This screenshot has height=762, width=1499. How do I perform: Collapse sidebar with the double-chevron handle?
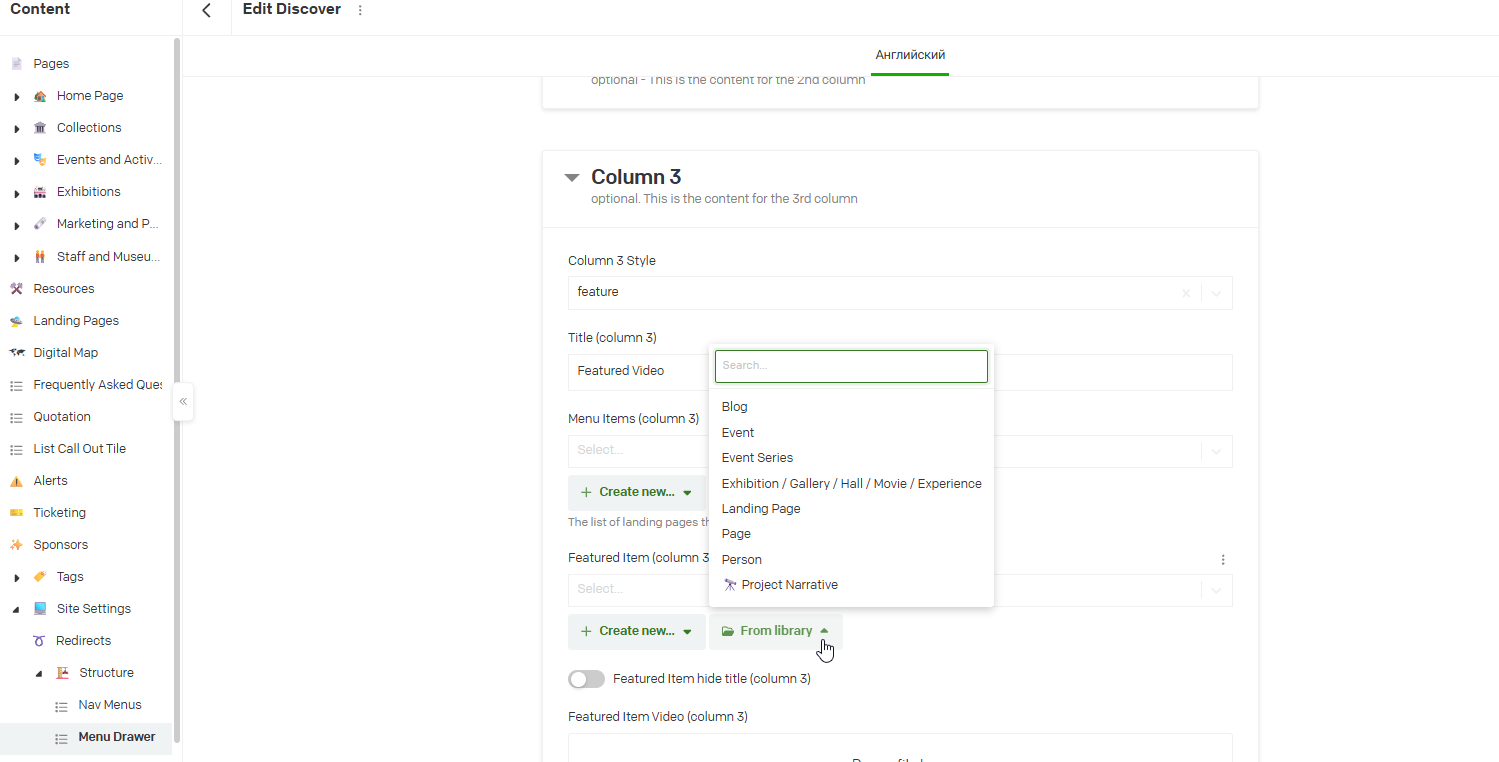tap(183, 401)
